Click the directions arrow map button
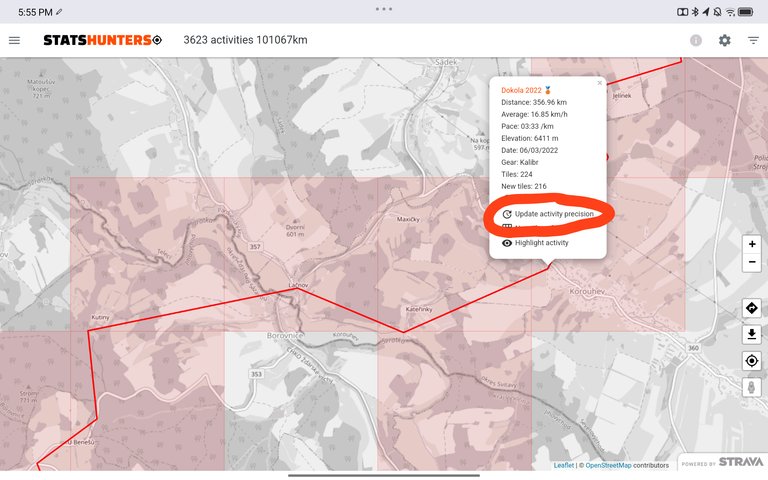The height and width of the screenshot is (480, 768). click(x=752, y=308)
